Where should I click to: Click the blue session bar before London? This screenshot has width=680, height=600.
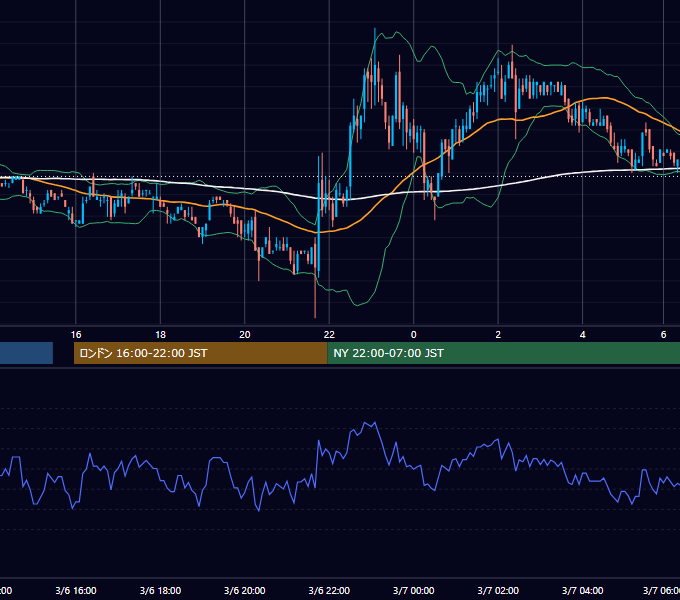click(26, 353)
